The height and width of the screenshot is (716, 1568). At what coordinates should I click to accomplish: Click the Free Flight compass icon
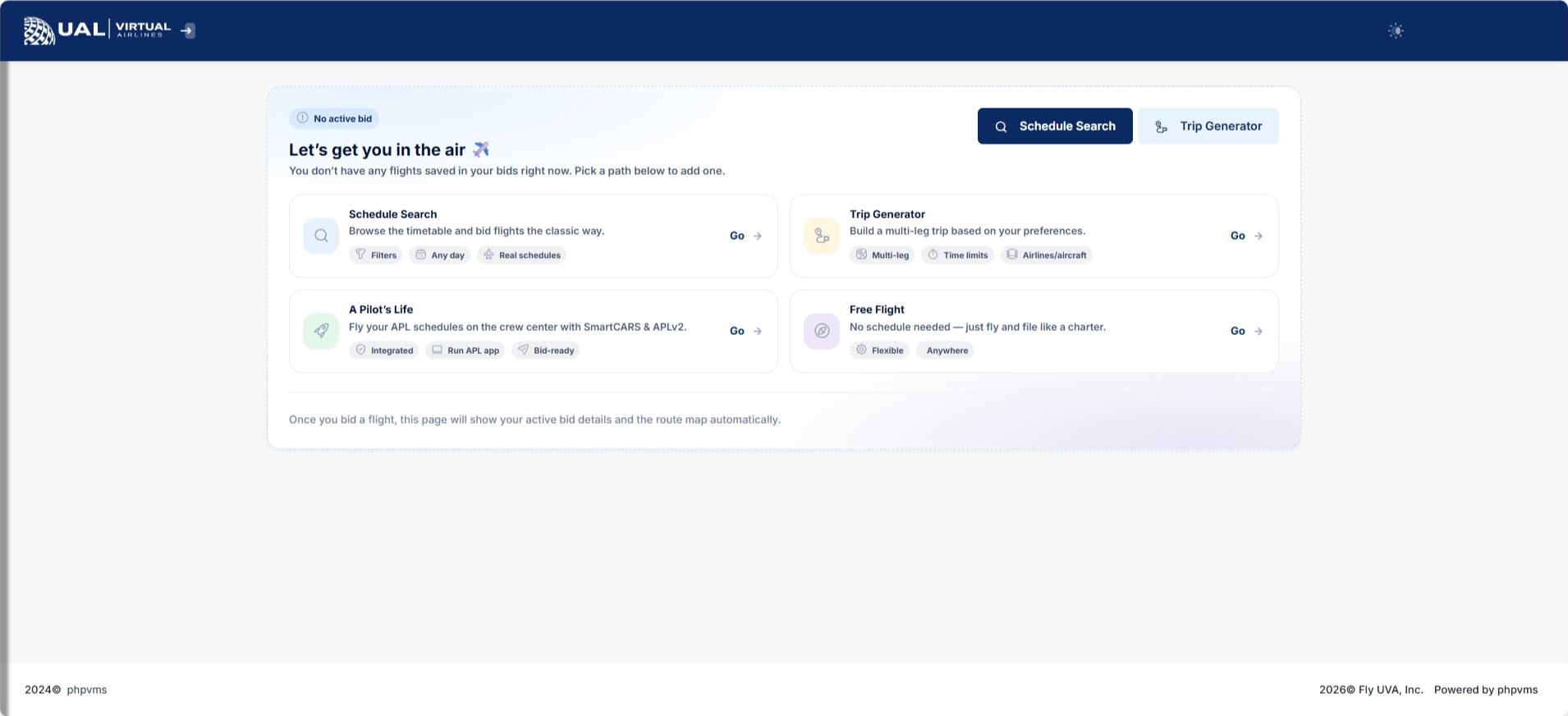tap(822, 331)
